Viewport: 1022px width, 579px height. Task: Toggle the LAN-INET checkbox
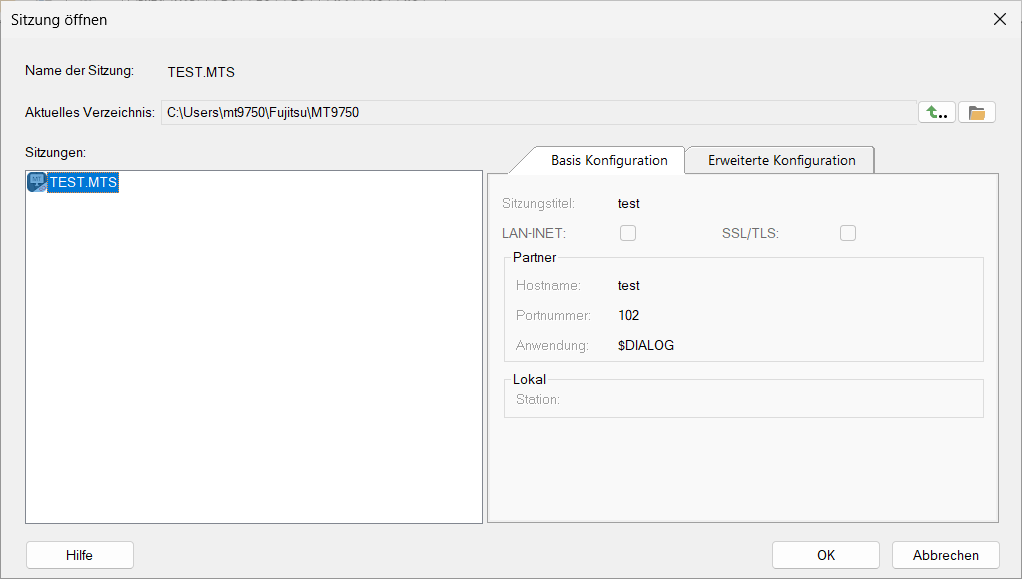pyautogui.click(x=628, y=233)
